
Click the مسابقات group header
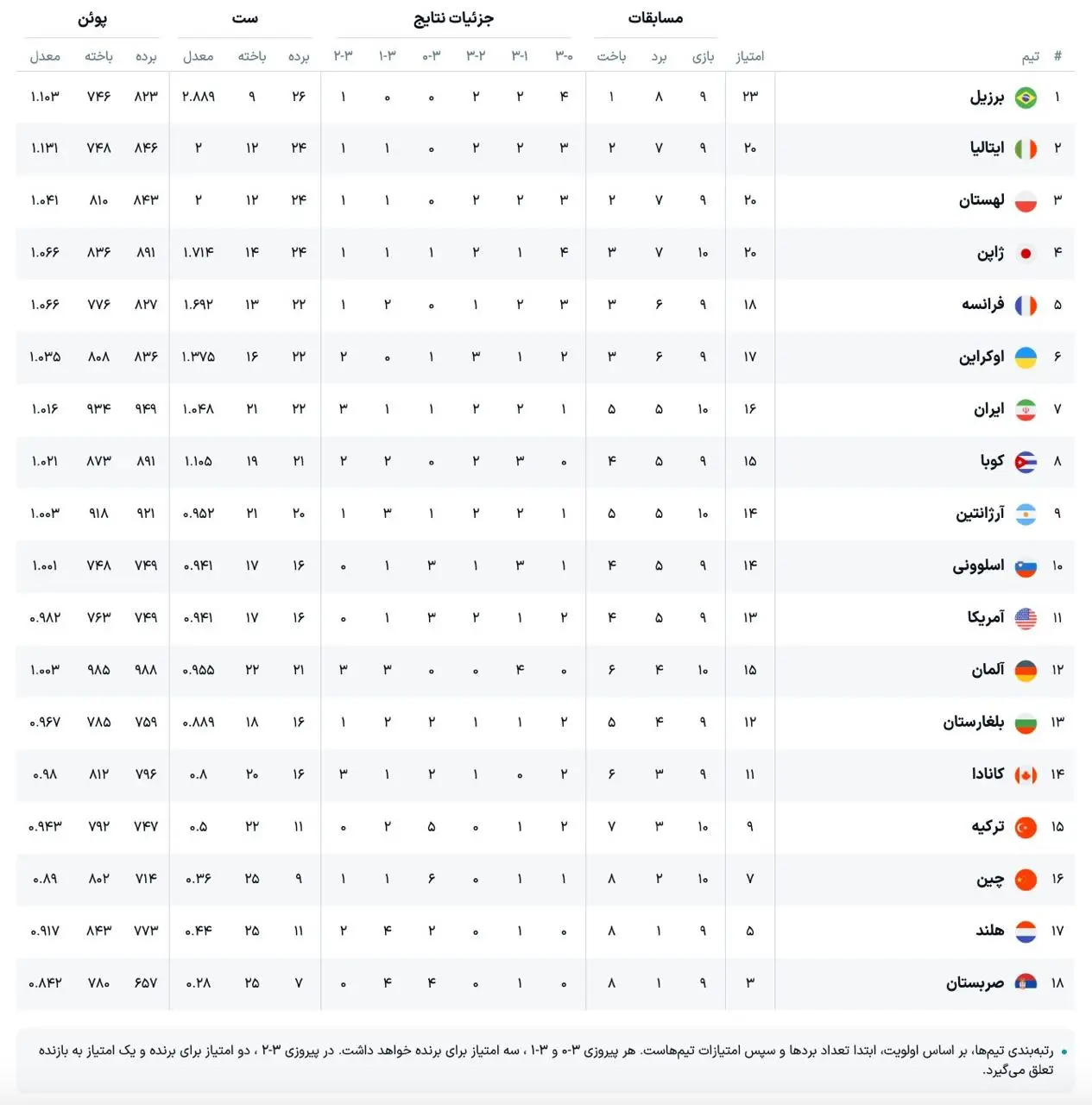[x=655, y=18]
